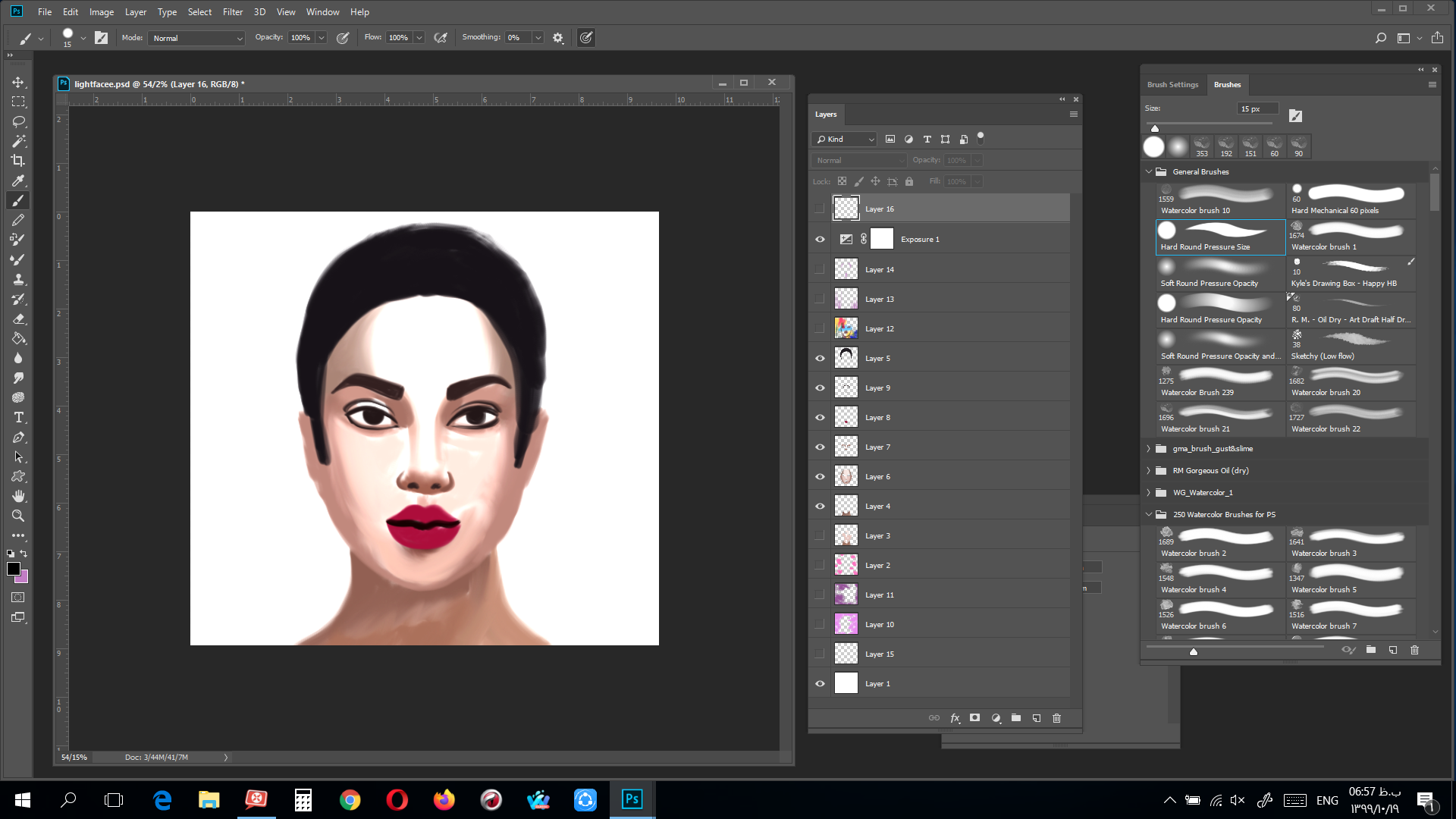The height and width of the screenshot is (819, 1456).
Task: Collapse the General Brushes folder
Action: pos(1149,172)
